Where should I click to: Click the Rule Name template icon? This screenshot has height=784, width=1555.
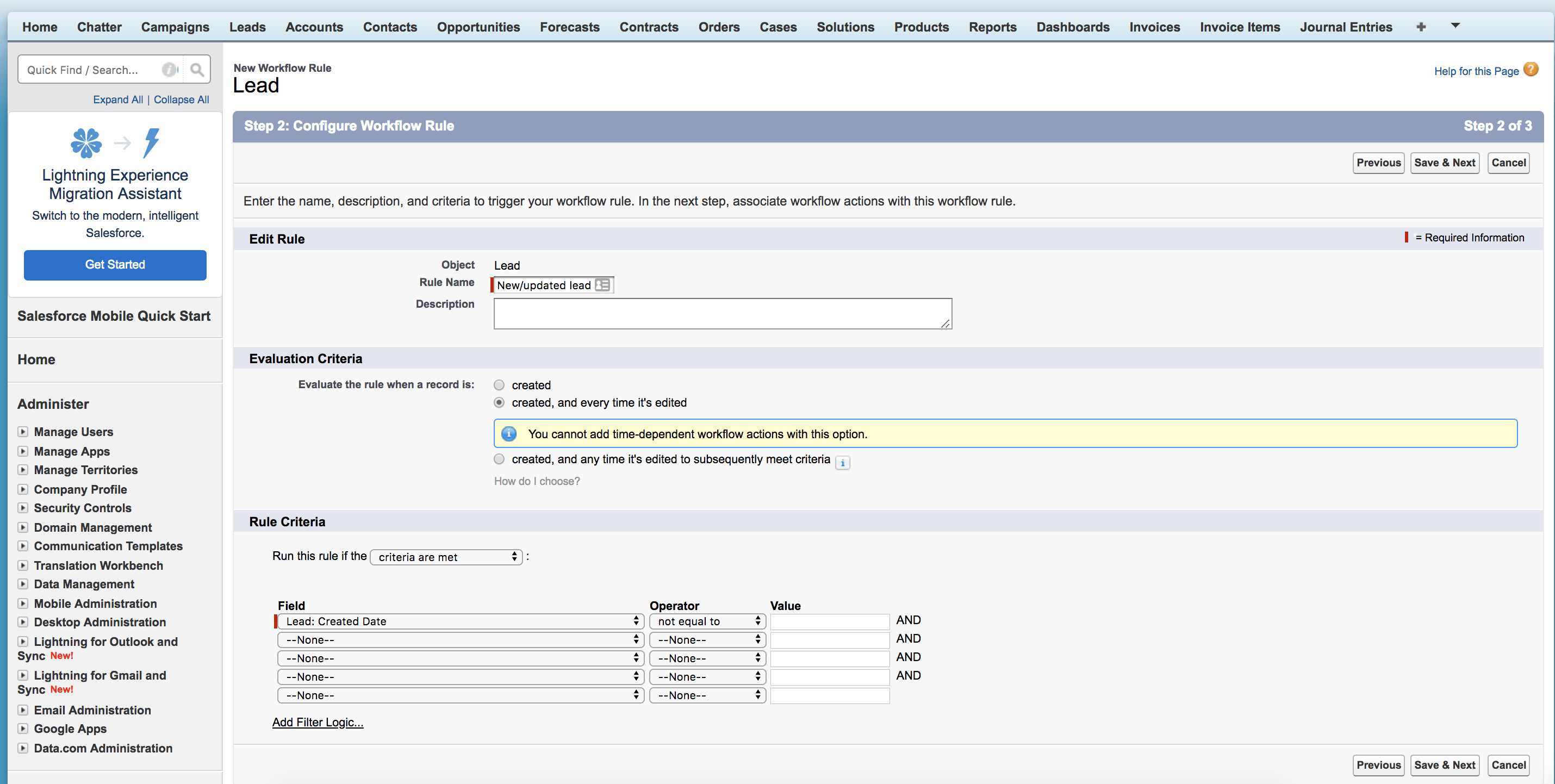pyautogui.click(x=602, y=285)
